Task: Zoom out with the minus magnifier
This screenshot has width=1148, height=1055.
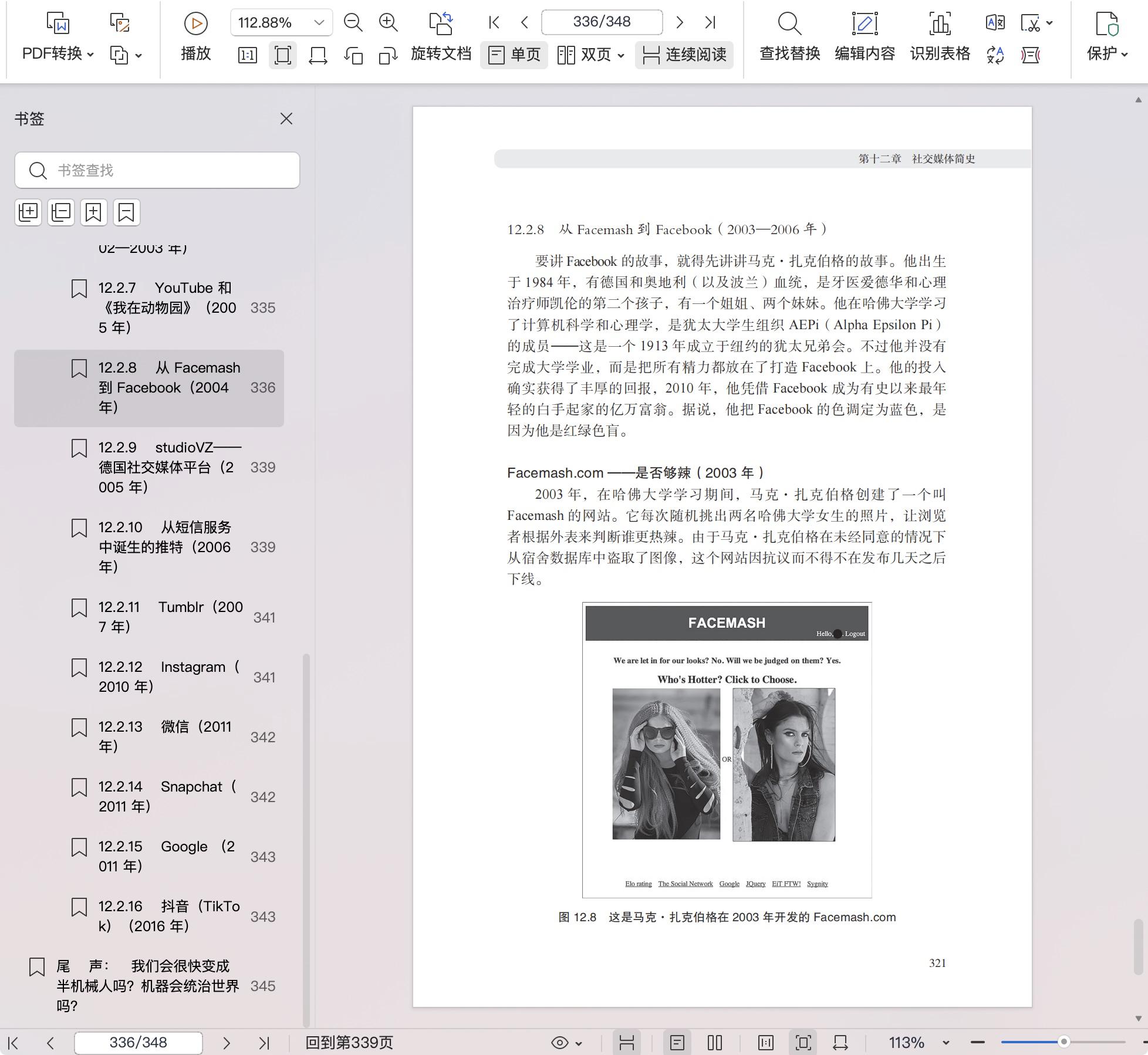Action: coord(353,22)
